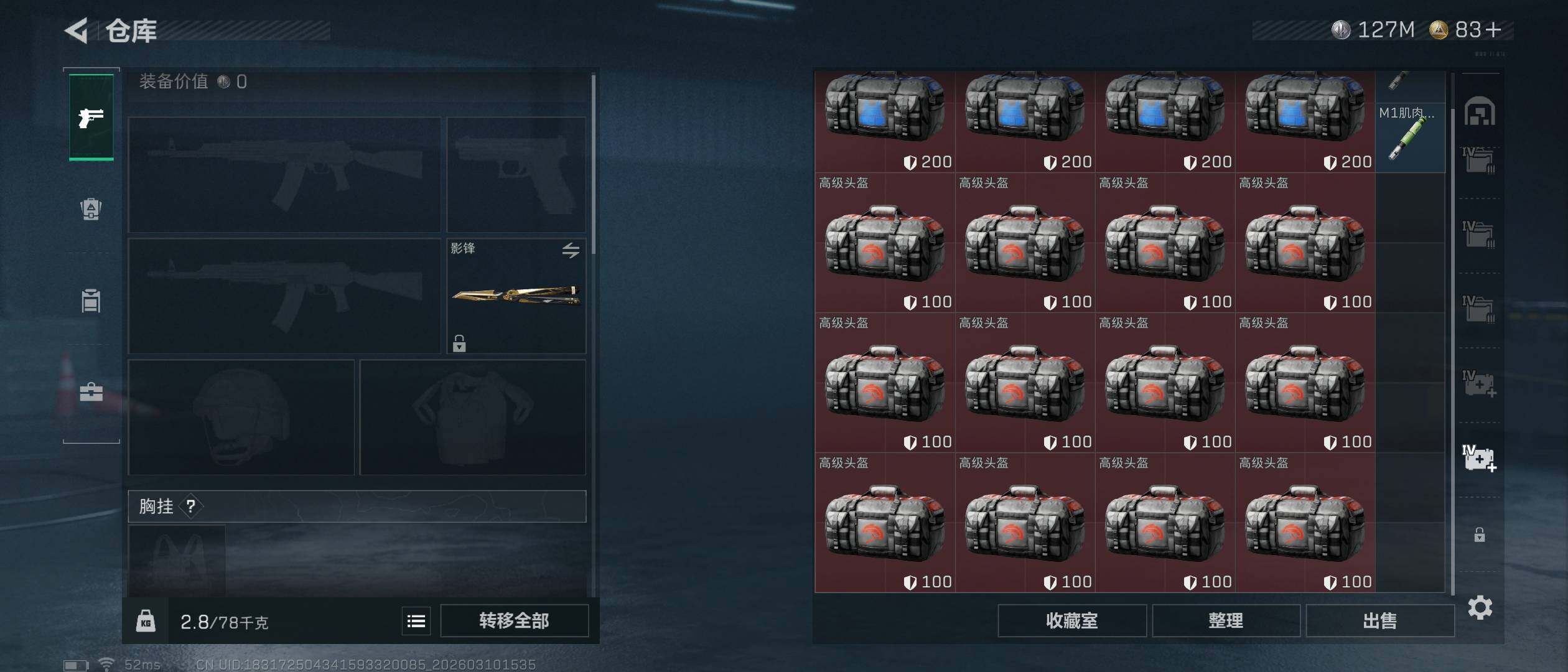1568x672 pixels.
Task: Click the 整理 sort button
Action: click(1226, 620)
